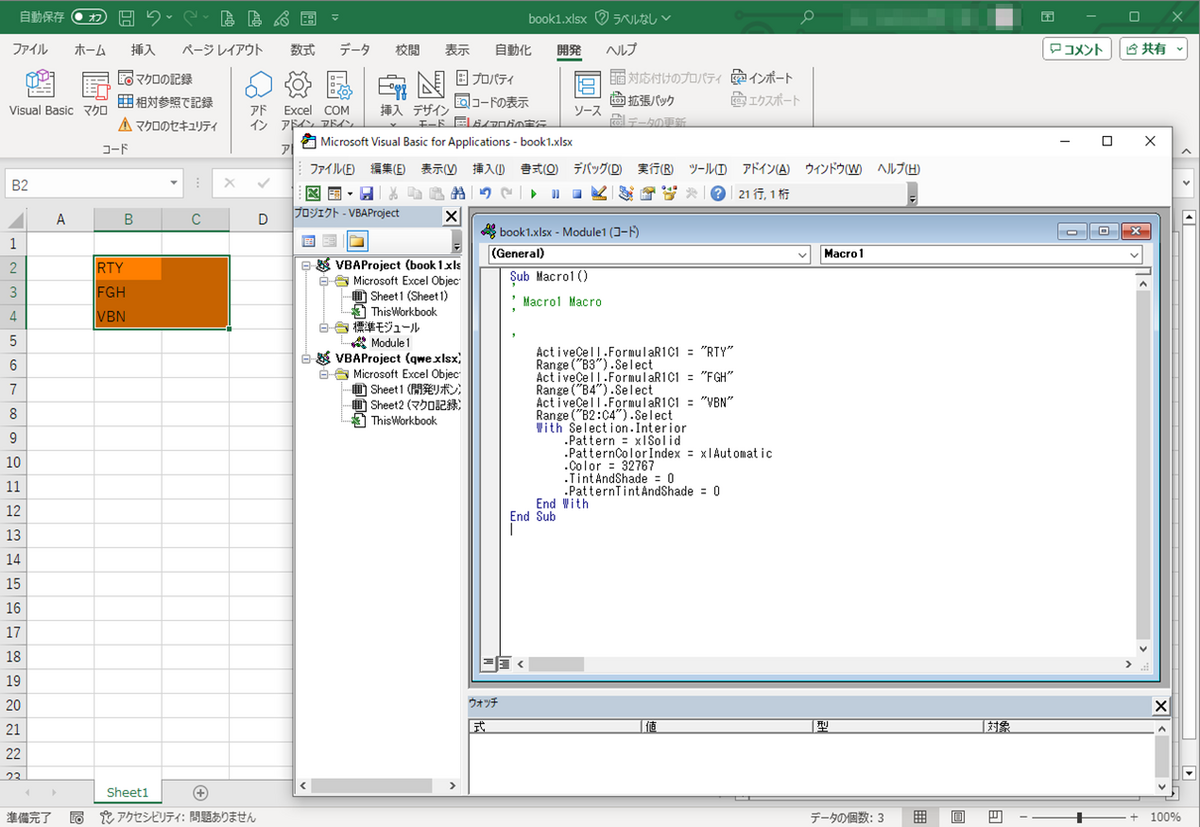
Task: Click Break (pause) button in VBA toolbar
Action: click(x=555, y=193)
